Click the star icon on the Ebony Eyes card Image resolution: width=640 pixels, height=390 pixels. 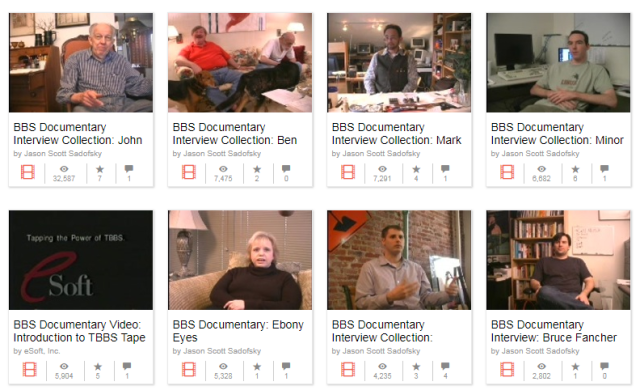(x=257, y=366)
